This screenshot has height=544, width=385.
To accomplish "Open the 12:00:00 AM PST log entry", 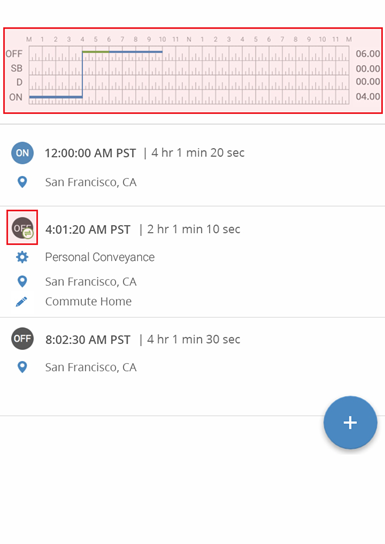I will click(192, 165).
